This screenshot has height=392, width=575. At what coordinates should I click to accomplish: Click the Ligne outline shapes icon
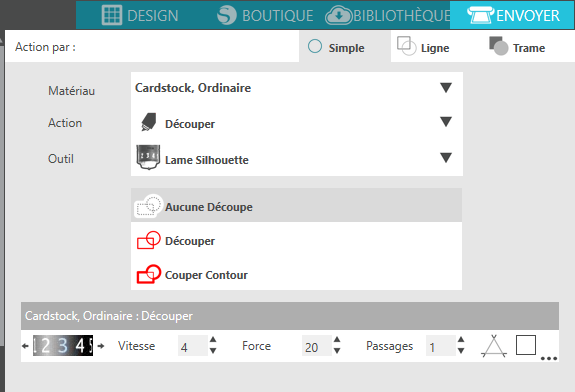(x=407, y=46)
